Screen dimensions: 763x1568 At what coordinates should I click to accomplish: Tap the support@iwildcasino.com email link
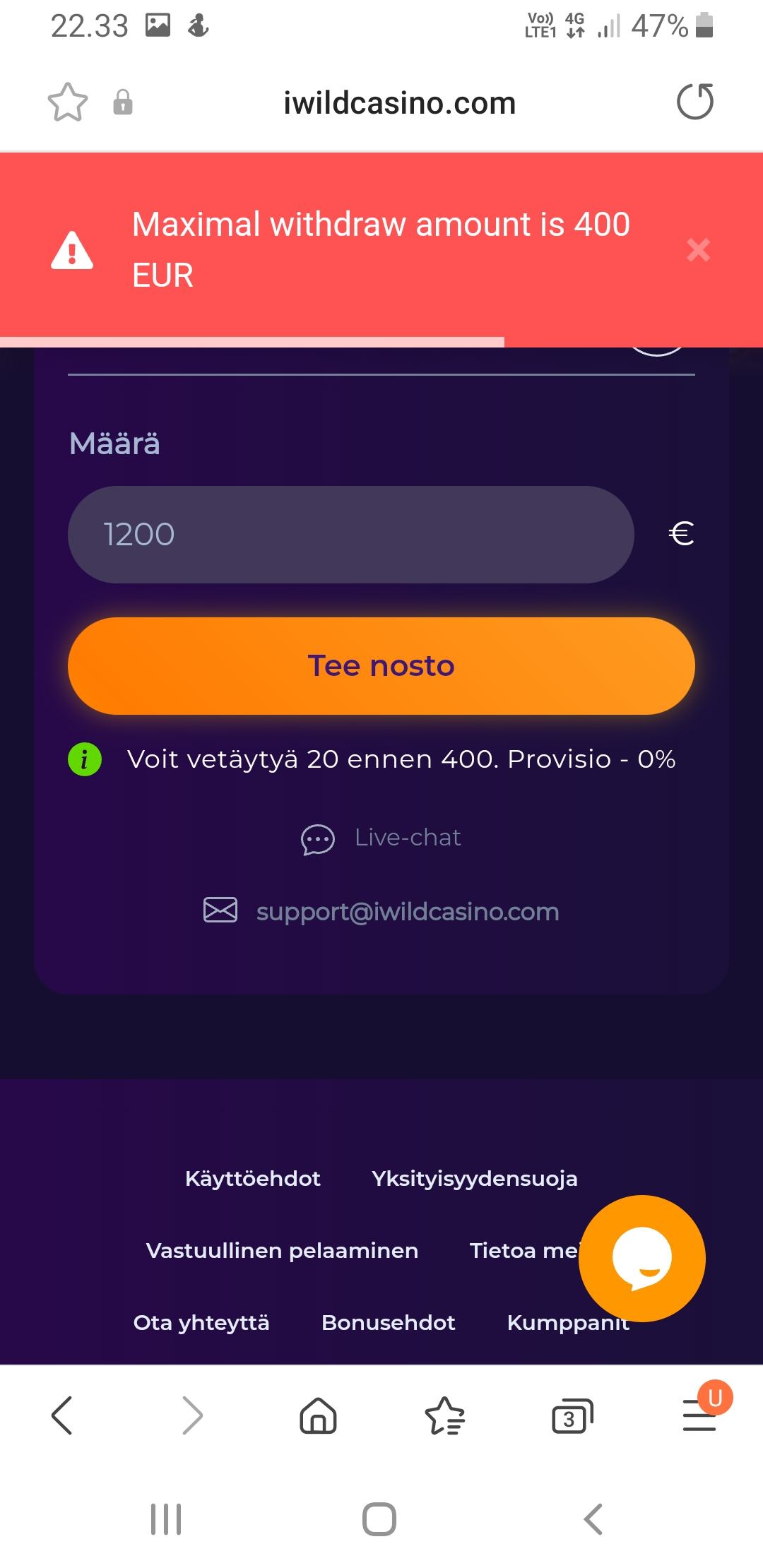point(407,911)
